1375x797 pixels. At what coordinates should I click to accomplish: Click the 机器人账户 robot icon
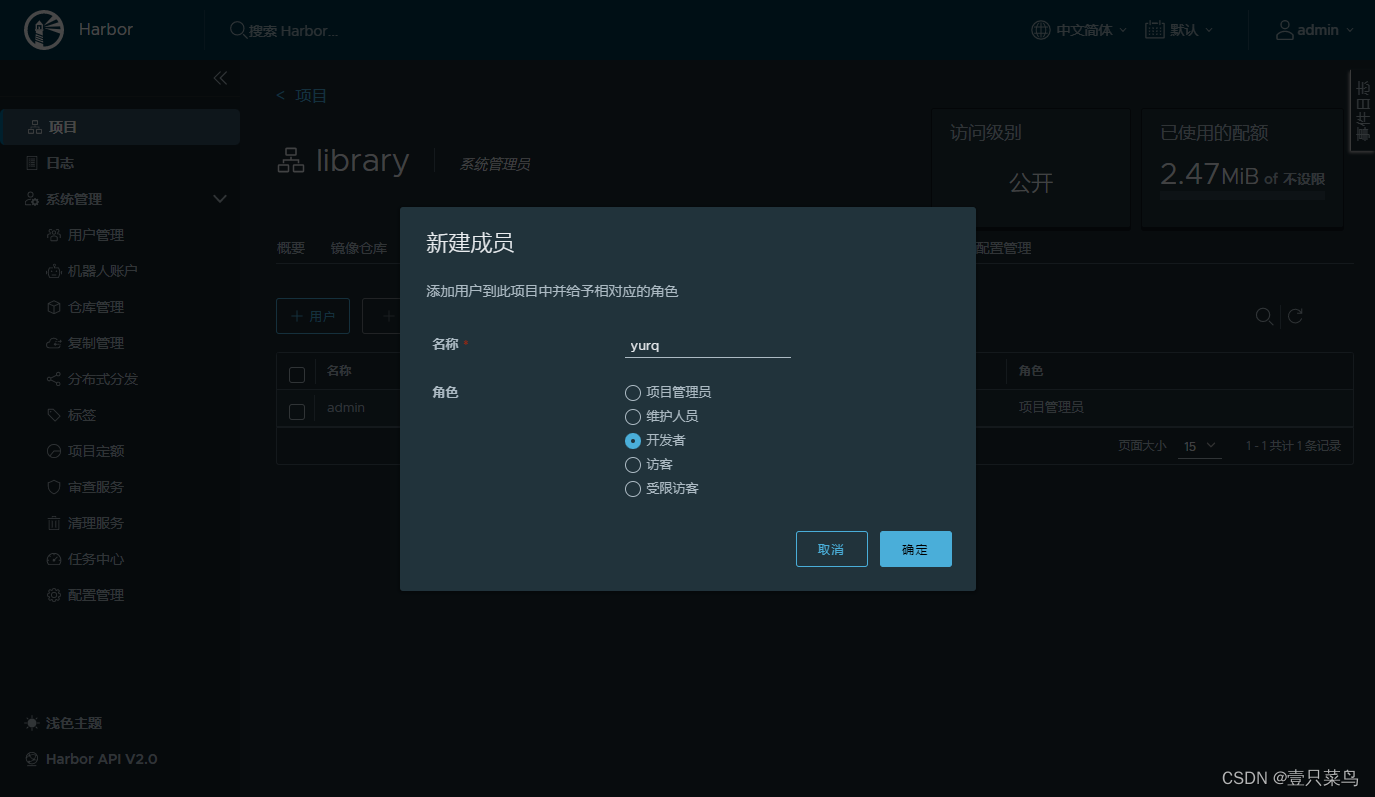54,271
